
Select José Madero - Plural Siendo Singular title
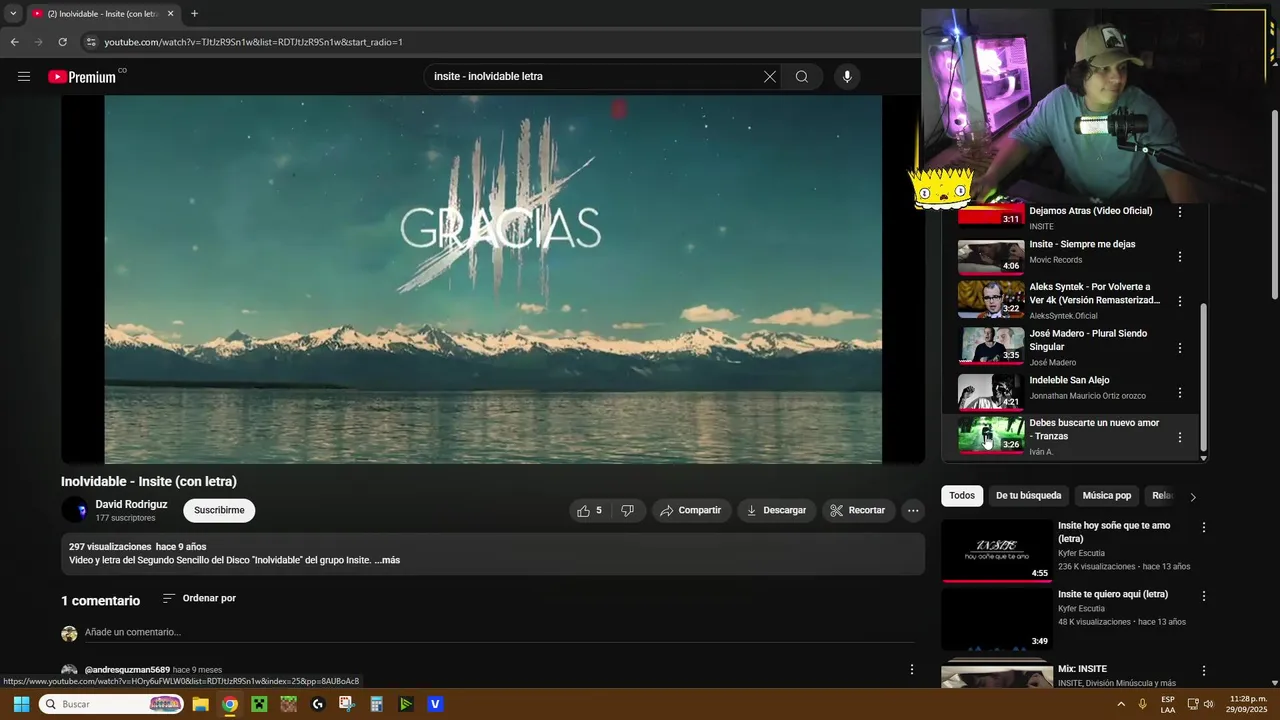(1088, 340)
